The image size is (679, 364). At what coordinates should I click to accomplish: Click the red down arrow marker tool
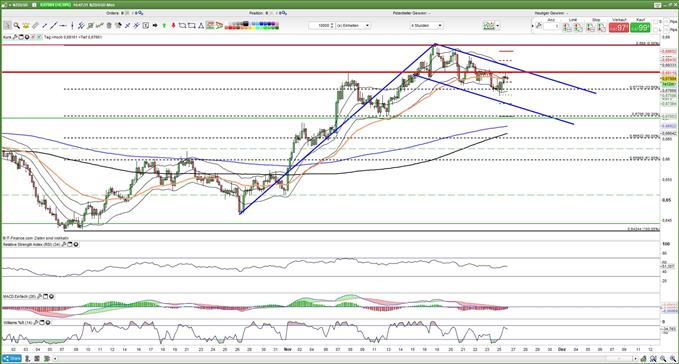pyautogui.click(x=174, y=26)
